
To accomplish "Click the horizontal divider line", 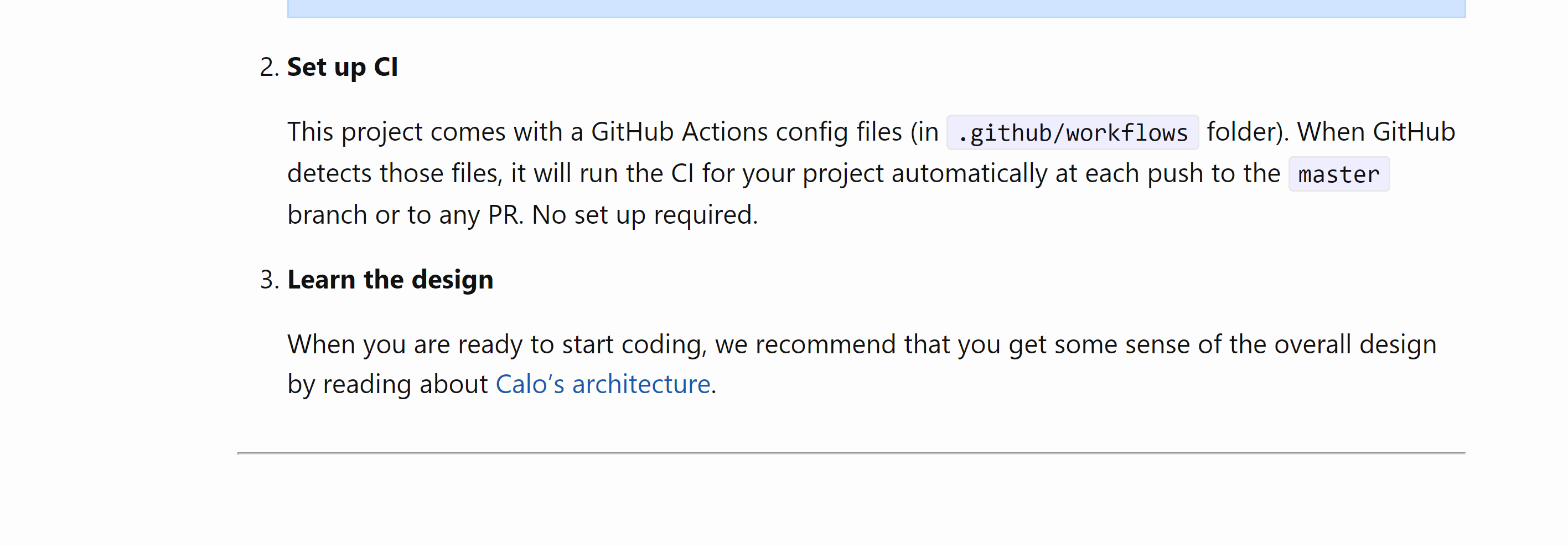I will (851, 453).
